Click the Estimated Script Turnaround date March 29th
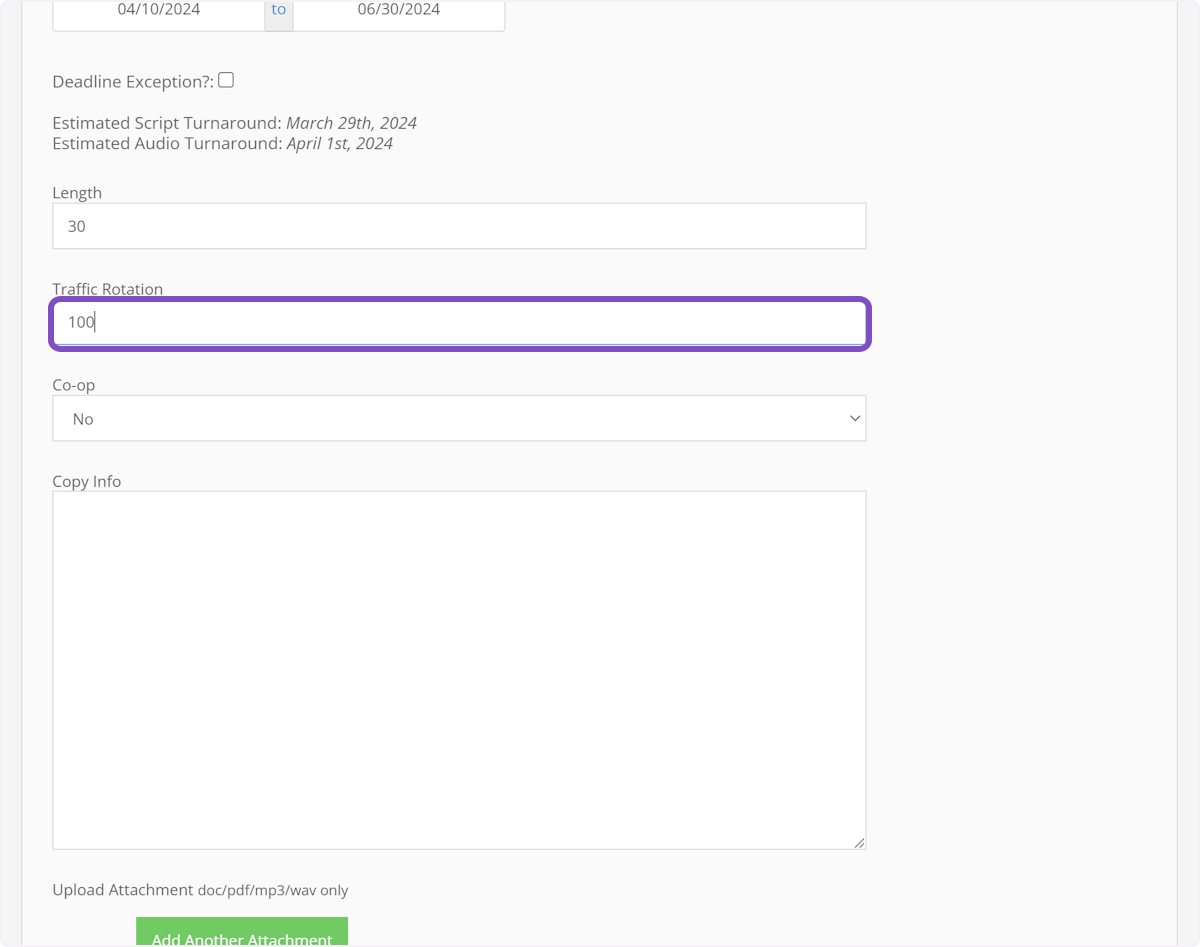 (351, 123)
